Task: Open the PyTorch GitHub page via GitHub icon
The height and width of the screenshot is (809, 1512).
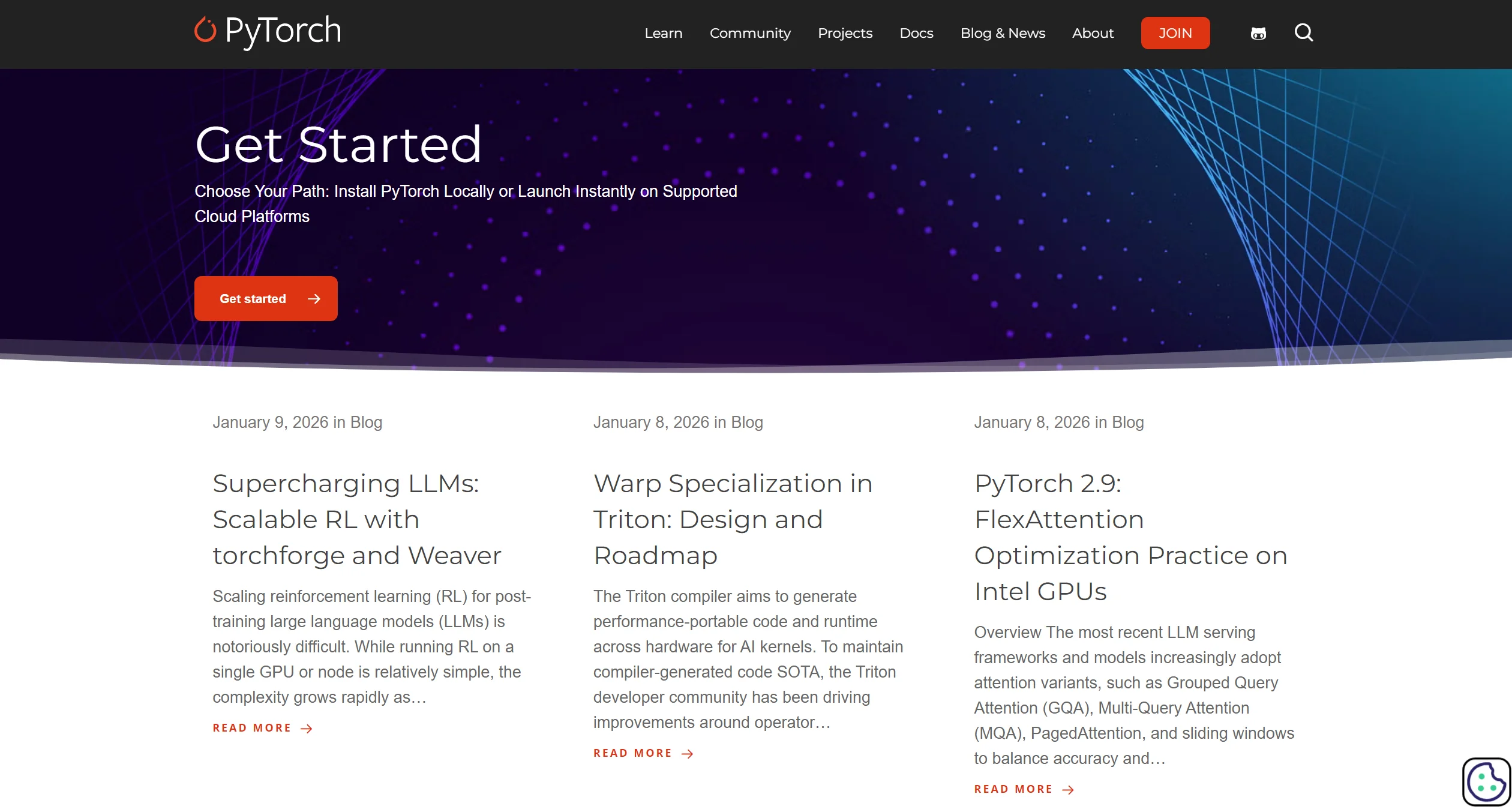Action: point(1259,33)
